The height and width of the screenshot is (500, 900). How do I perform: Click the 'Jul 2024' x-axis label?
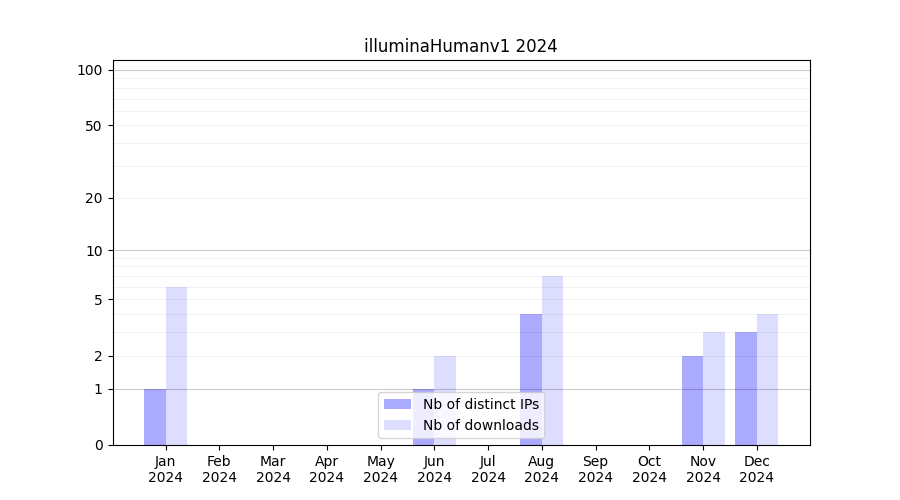(x=488, y=469)
